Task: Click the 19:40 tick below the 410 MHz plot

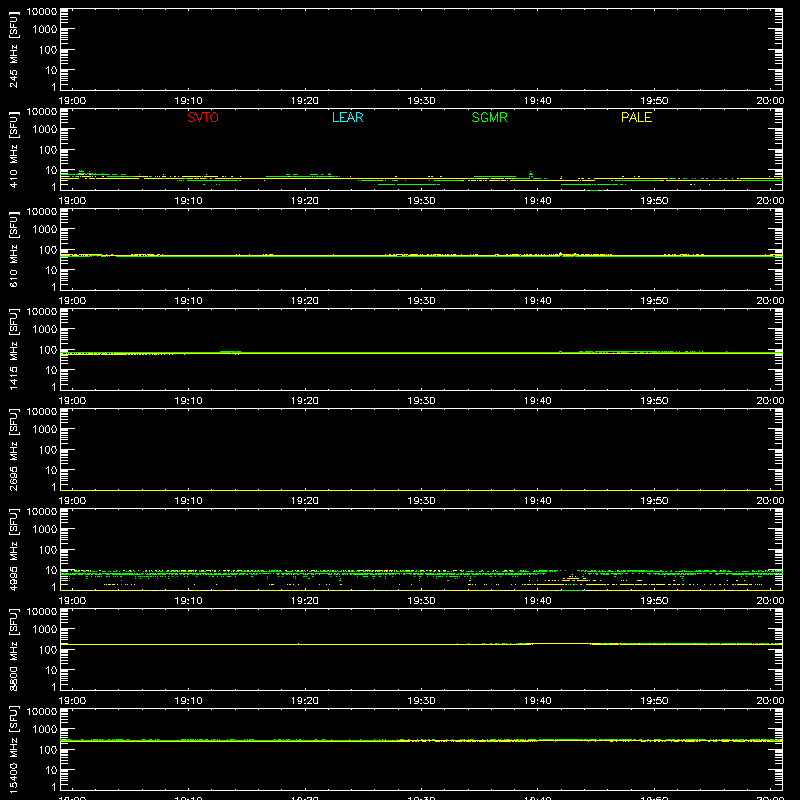Action: coord(538,201)
